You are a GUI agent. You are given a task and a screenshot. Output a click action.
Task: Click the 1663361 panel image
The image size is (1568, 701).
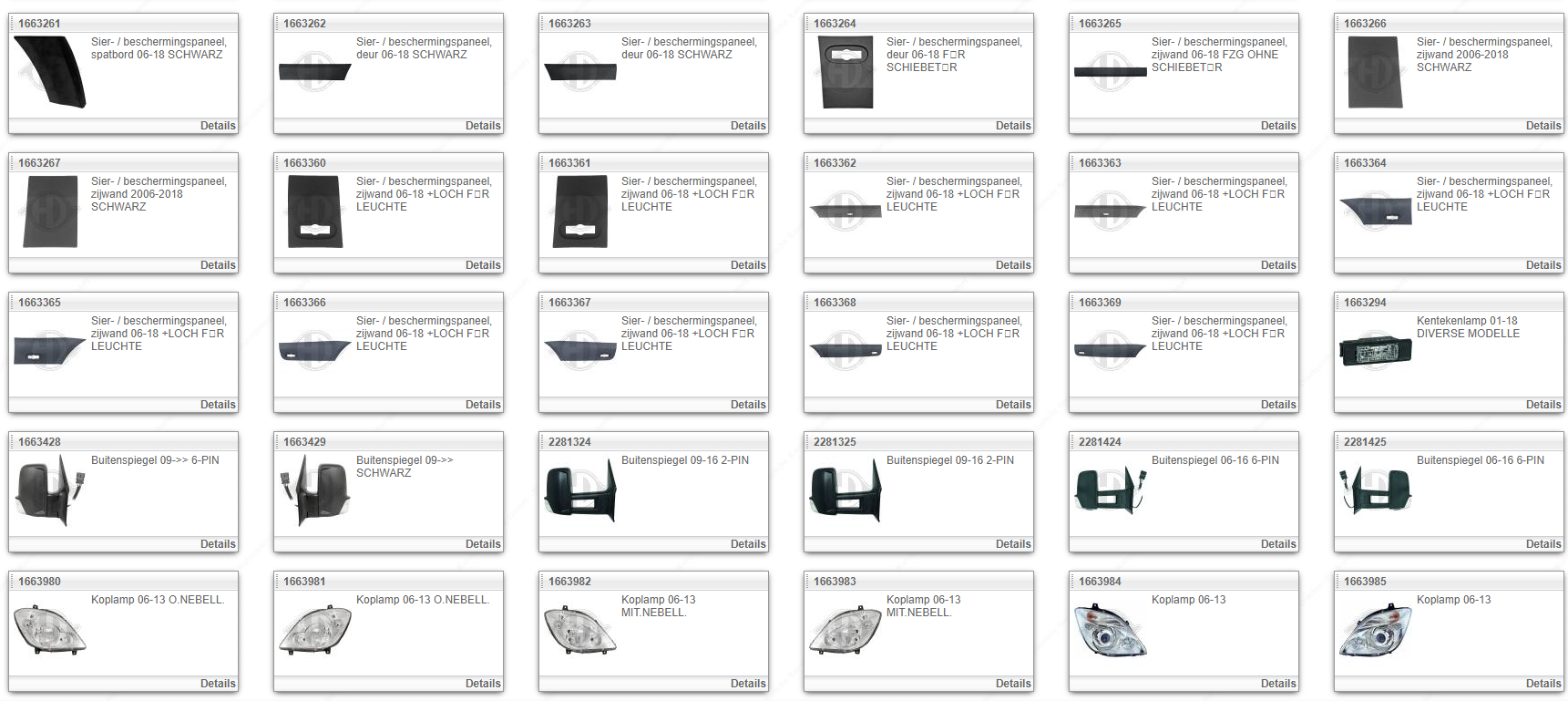(580, 212)
